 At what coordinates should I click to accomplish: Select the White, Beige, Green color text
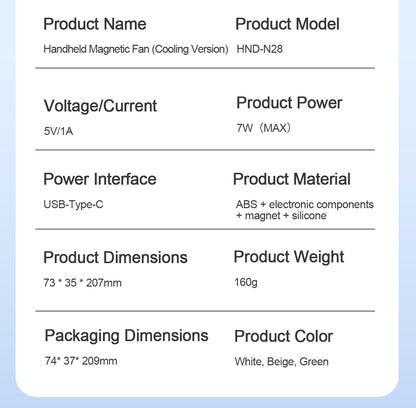point(281,361)
